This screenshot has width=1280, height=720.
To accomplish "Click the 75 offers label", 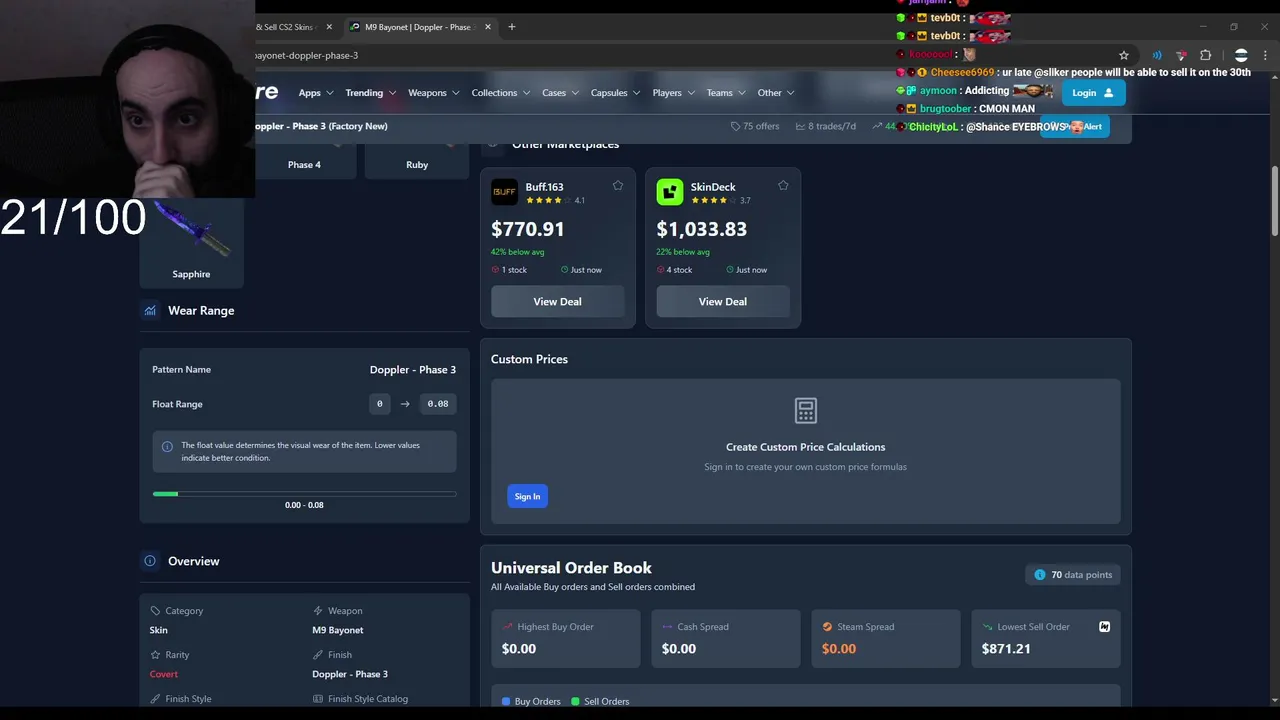I will pyautogui.click(x=761, y=126).
